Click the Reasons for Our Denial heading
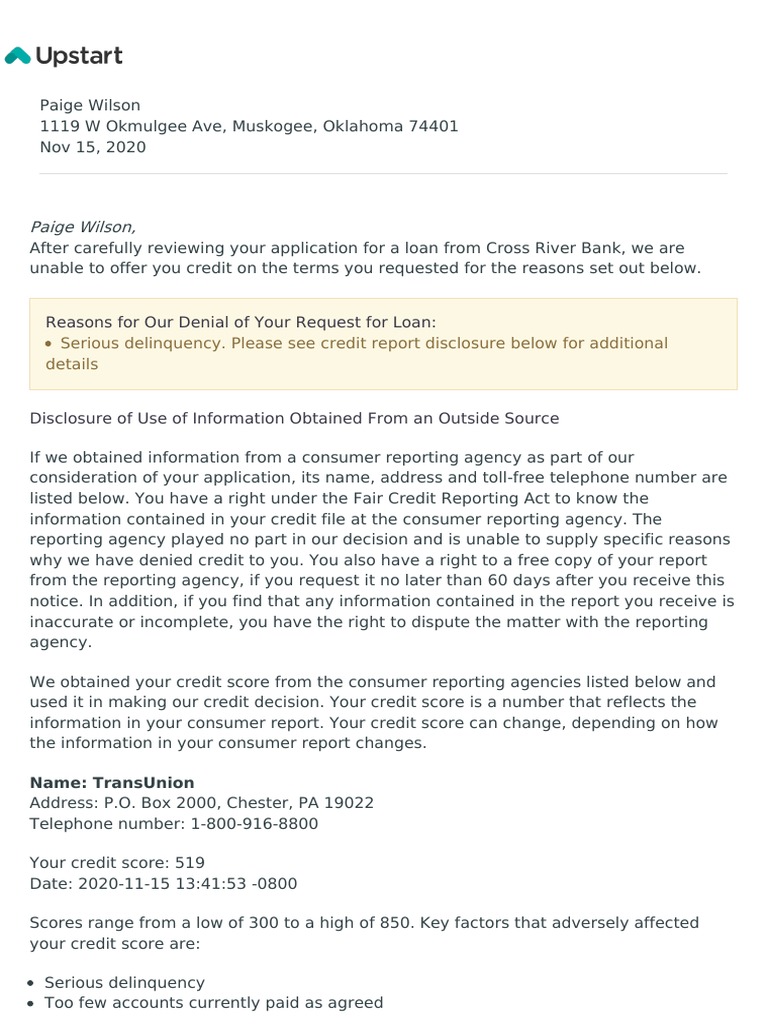The image size is (768, 1024). (x=241, y=322)
